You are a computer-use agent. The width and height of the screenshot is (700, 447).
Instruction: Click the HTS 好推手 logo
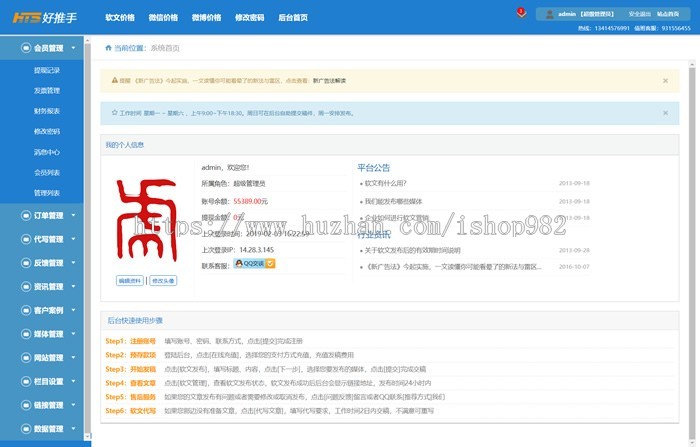(x=45, y=17)
